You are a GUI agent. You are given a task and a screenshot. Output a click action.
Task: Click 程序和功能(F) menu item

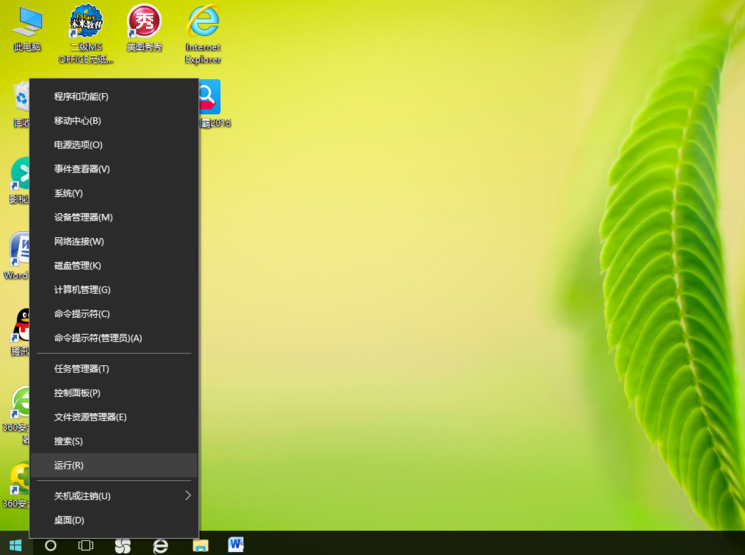click(81, 97)
